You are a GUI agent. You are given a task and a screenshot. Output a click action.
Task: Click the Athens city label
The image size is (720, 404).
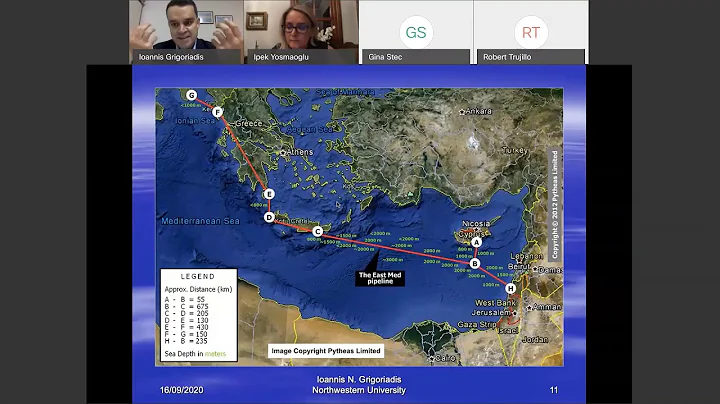300,152
